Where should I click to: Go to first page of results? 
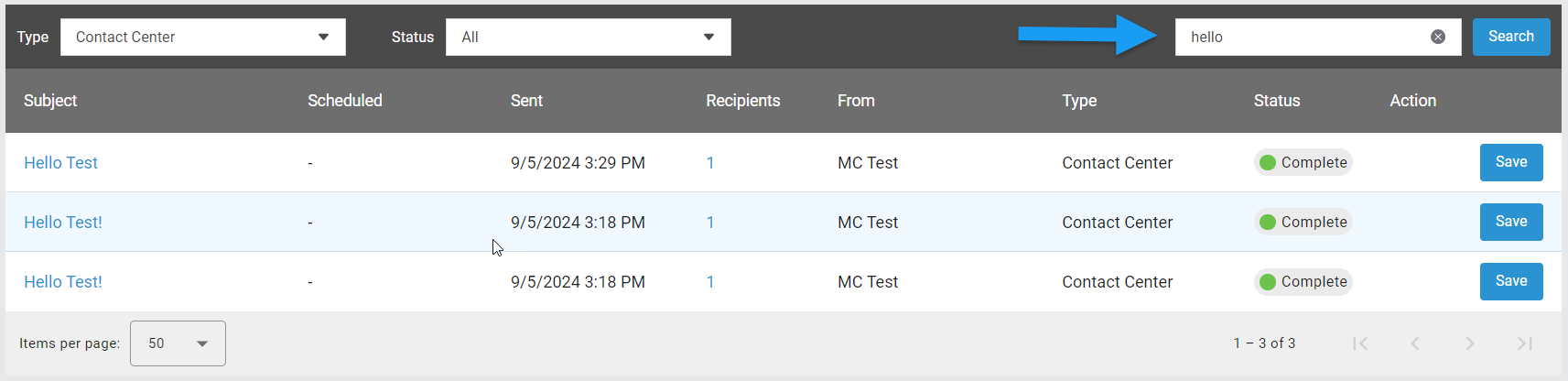pyautogui.click(x=1360, y=343)
